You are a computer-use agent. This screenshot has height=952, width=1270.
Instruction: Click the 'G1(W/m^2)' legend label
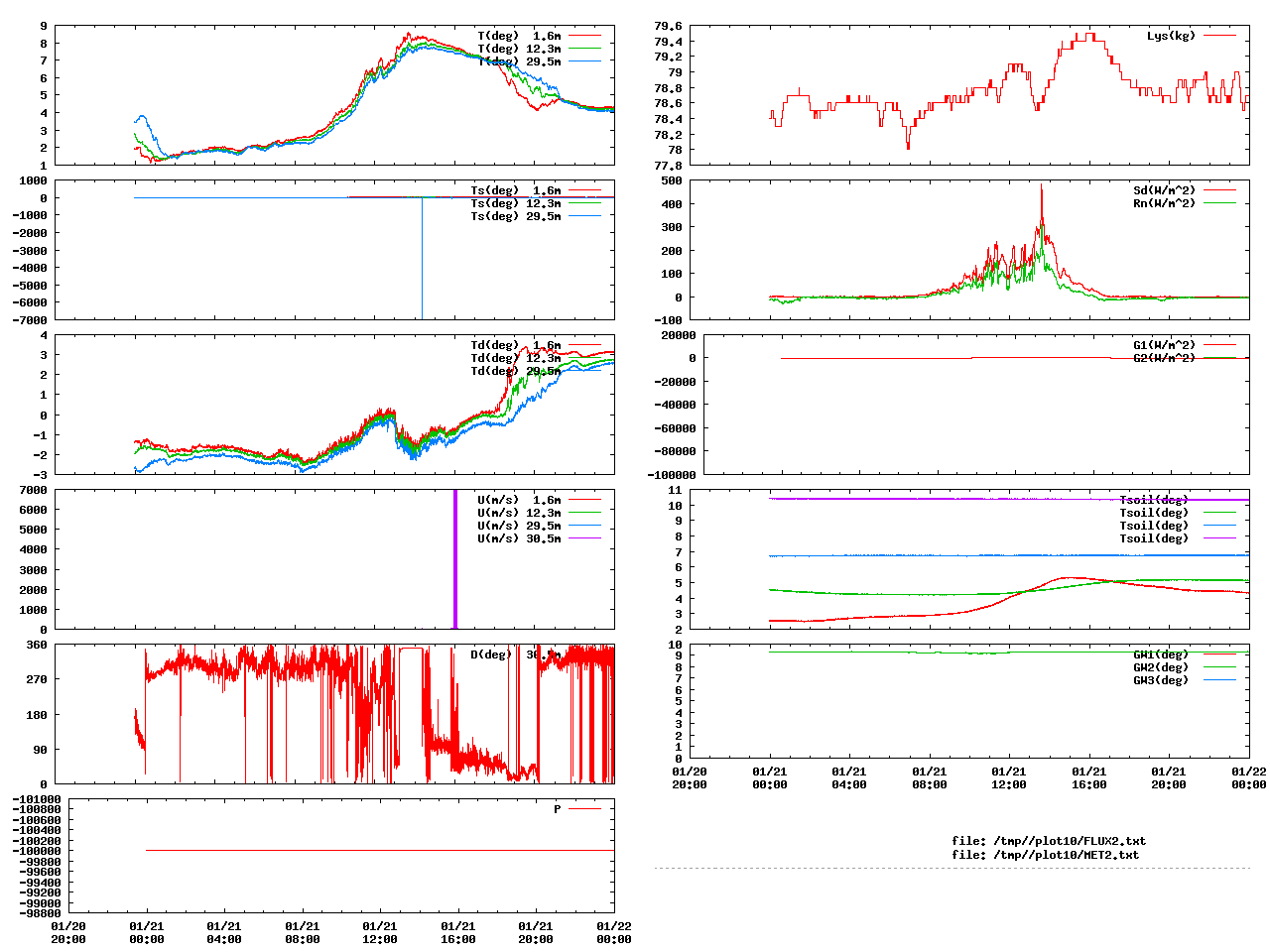pos(1164,345)
